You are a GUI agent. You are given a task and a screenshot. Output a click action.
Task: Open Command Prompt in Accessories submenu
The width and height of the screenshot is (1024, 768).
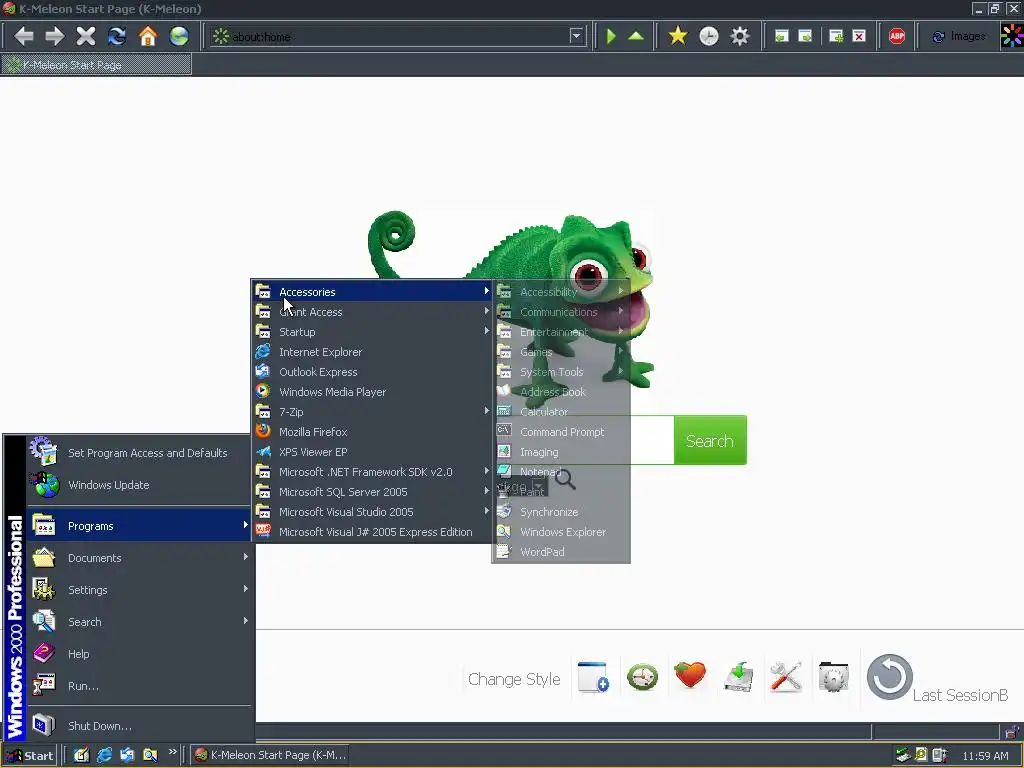coord(561,432)
